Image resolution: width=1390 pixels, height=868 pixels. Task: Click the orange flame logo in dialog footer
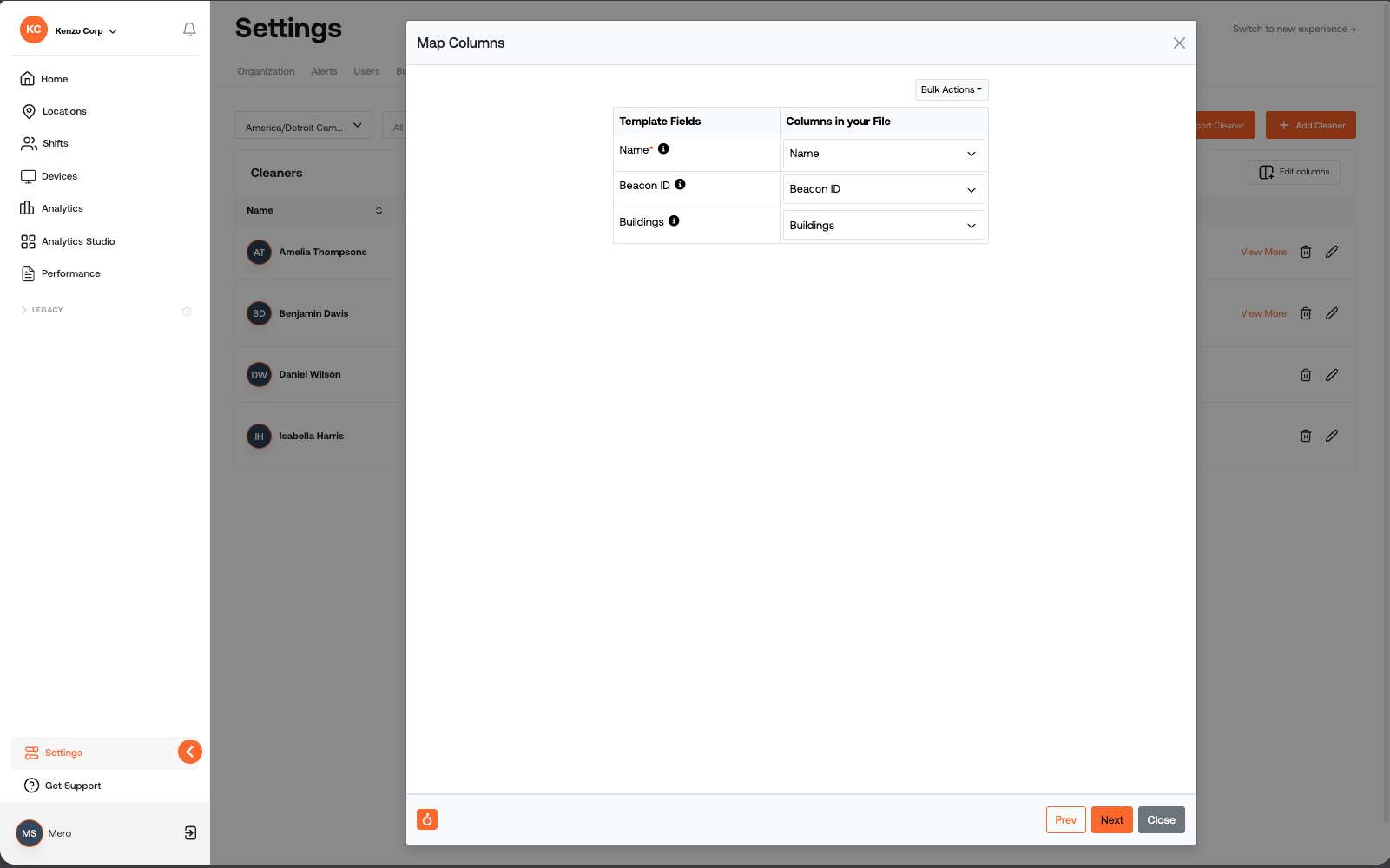427,819
